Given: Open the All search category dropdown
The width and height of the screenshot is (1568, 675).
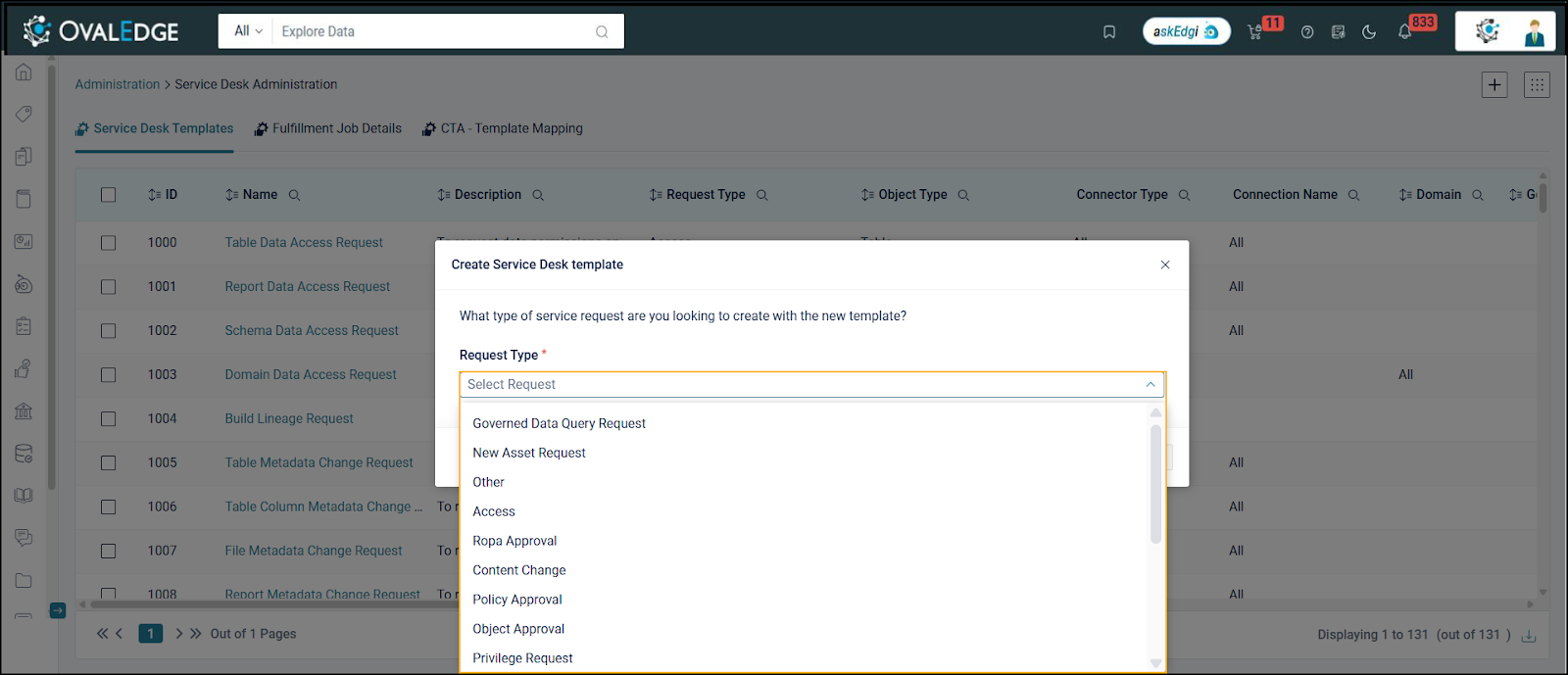Looking at the screenshot, I should click(x=248, y=31).
